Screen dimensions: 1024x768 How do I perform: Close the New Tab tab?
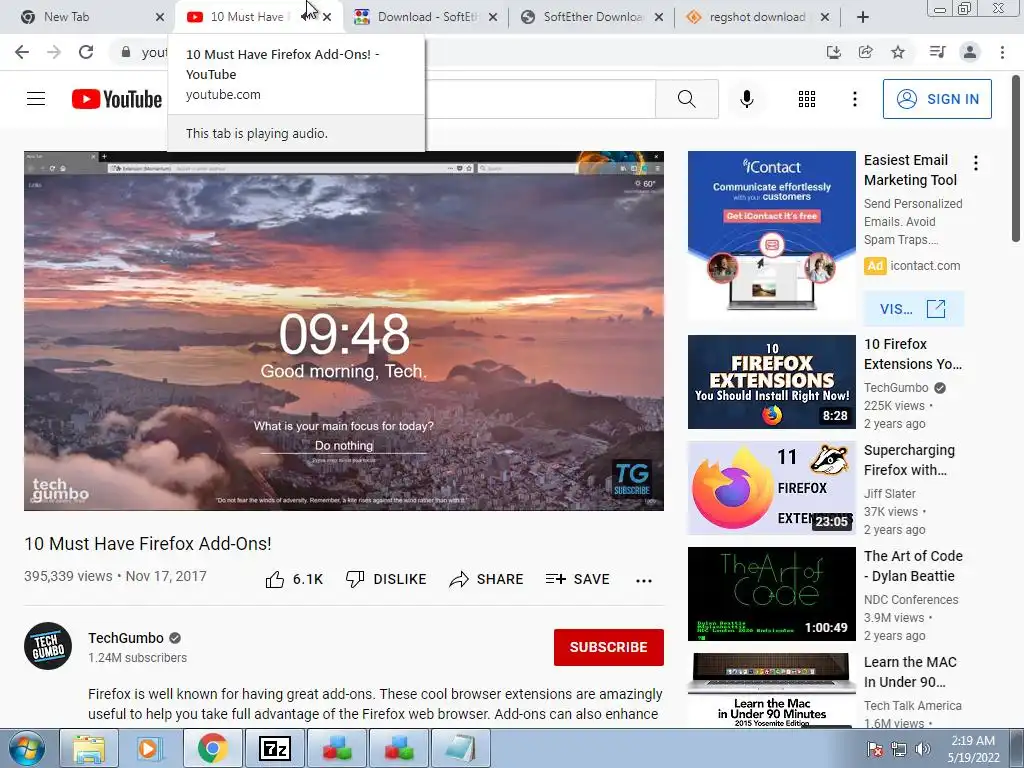point(160,18)
